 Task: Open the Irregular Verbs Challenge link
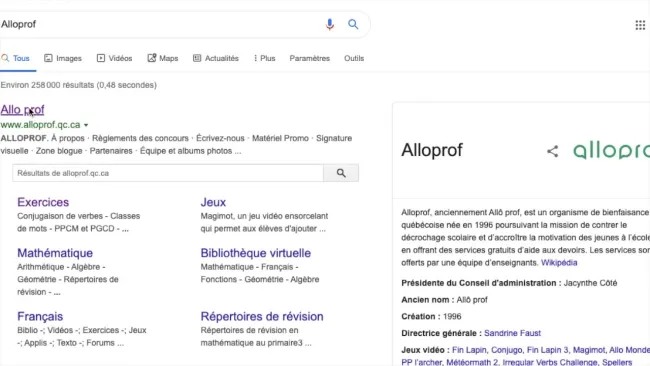coord(550,362)
